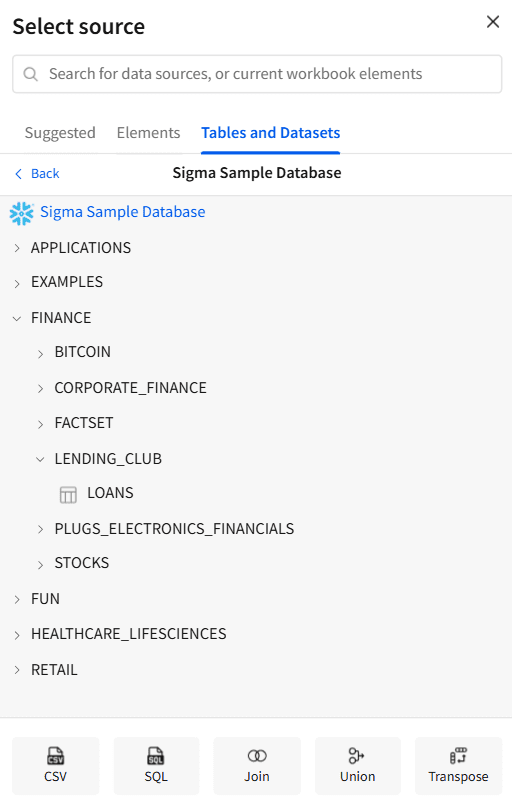Collapse the FINANCE folder
Image resolution: width=512 pixels, height=803 pixels.
click(17, 319)
